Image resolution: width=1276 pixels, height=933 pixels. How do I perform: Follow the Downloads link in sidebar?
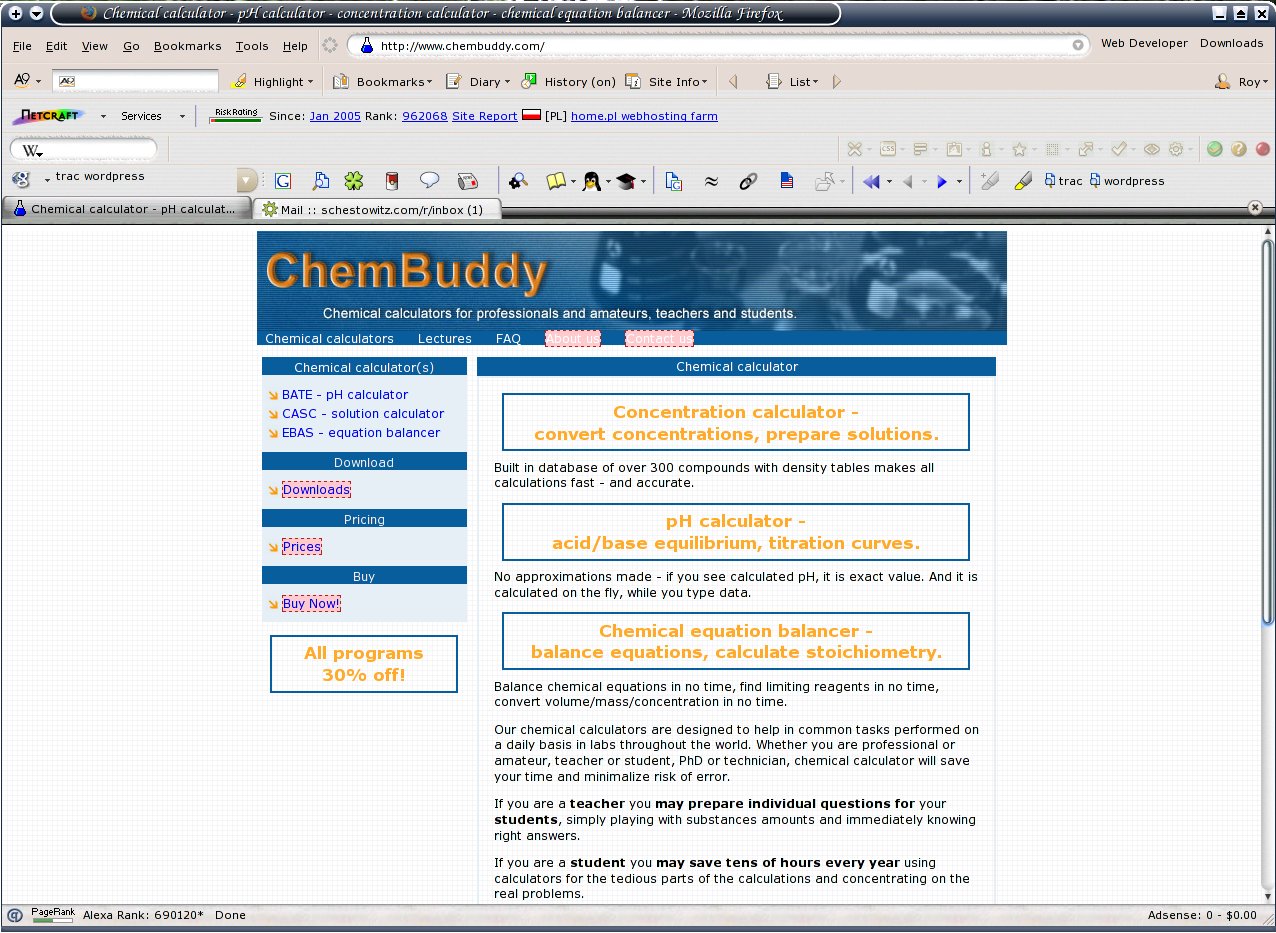coord(316,490)
